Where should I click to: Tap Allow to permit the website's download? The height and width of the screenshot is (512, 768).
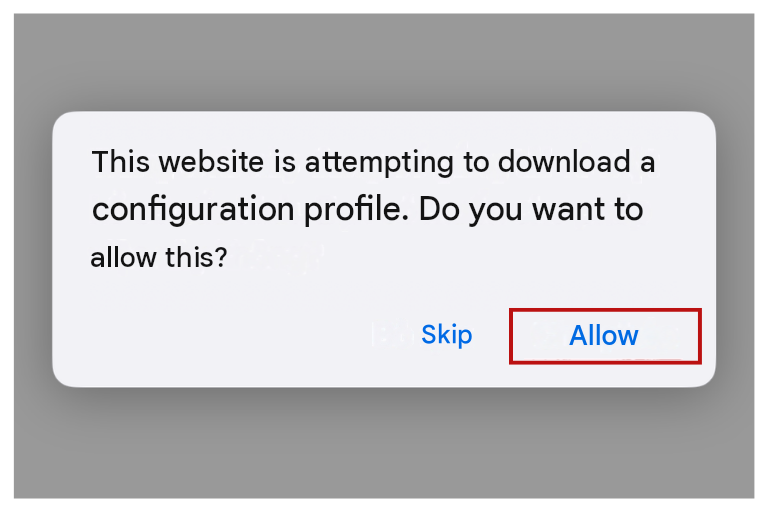coord(605,336)
